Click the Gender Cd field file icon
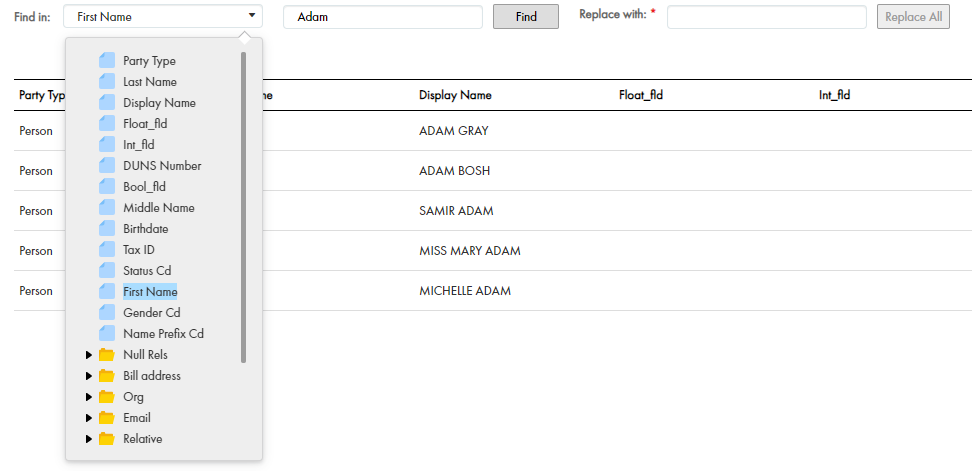 107,313
